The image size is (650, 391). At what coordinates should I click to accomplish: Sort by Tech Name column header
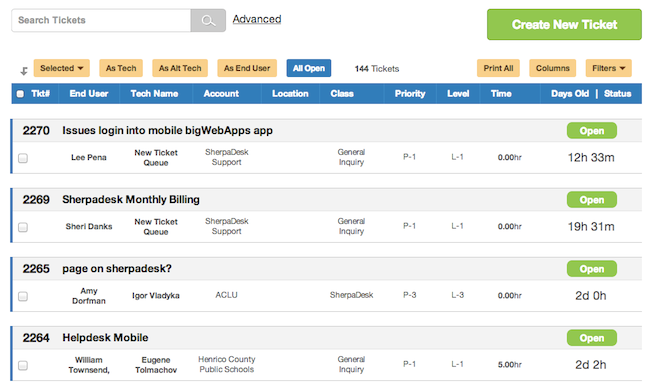154,94
